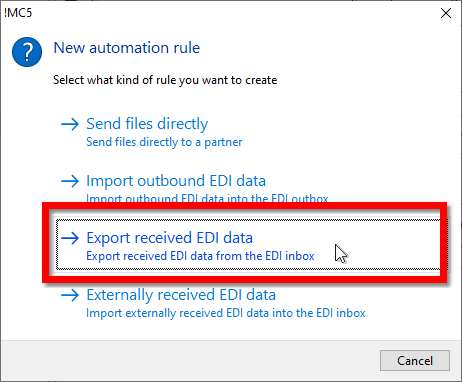Click the Cancel button
Viewport: 462px width, 382px height.
pyautogui.click(x=415, y=360)
